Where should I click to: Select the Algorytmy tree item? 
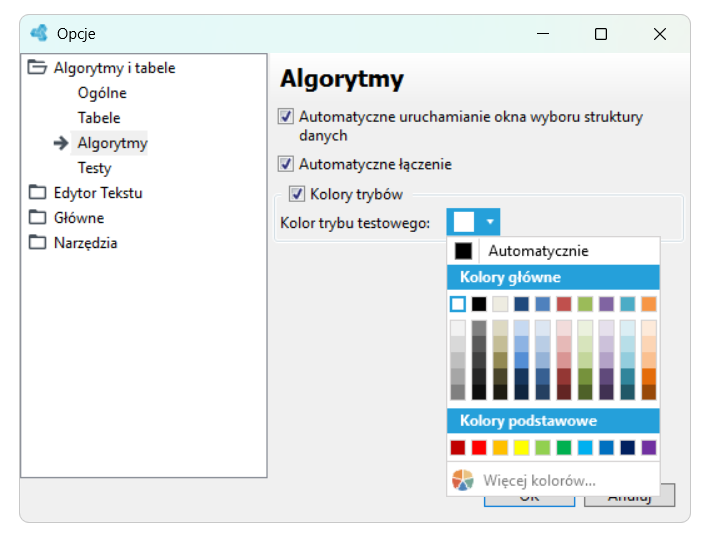tap(112, 143)
